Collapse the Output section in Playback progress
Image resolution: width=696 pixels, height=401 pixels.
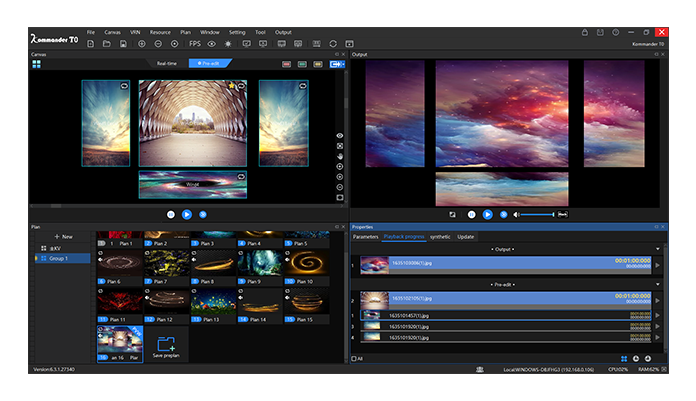pos(657,248)
